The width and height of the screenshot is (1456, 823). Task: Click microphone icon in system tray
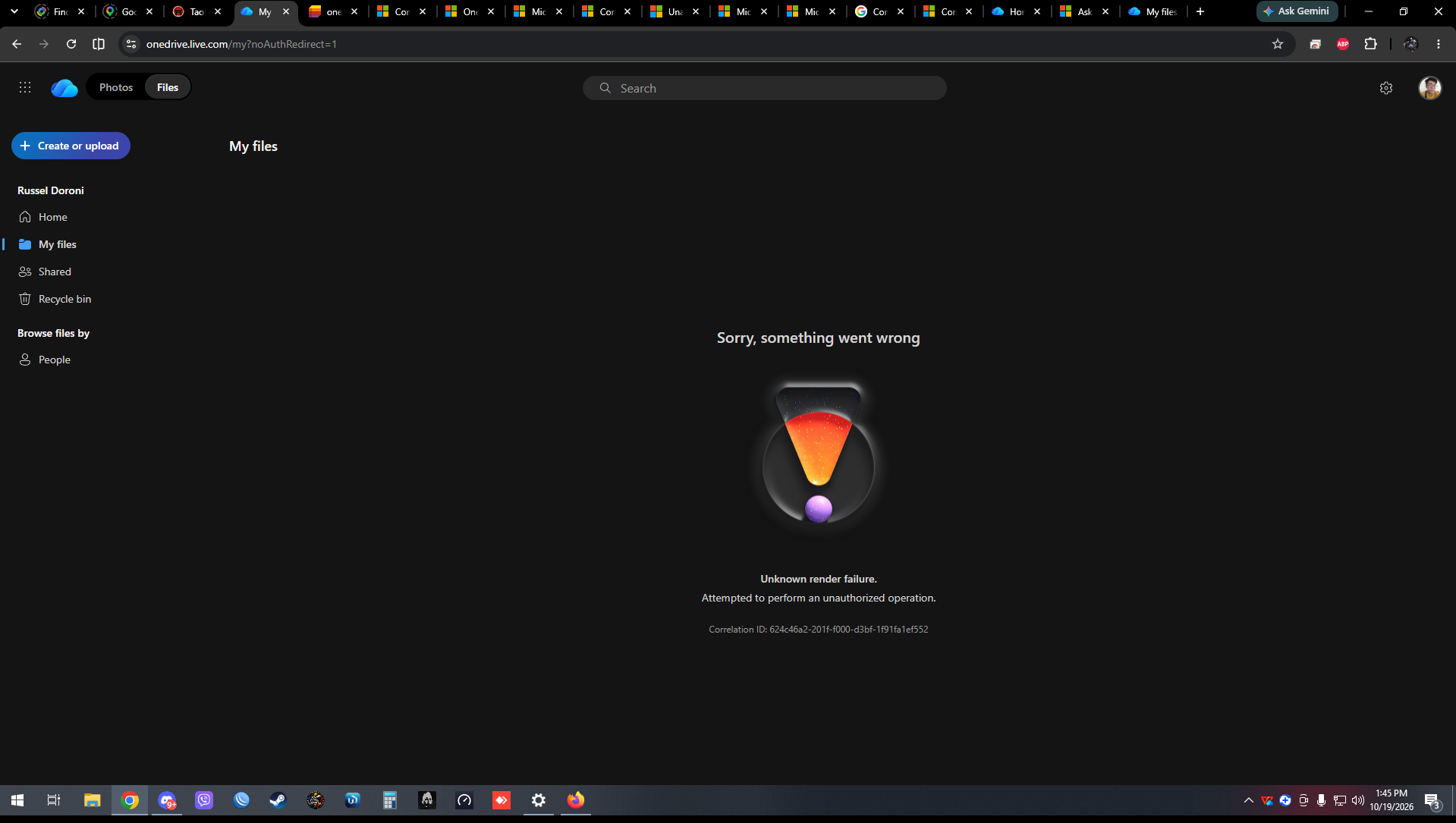point(1322,800)
